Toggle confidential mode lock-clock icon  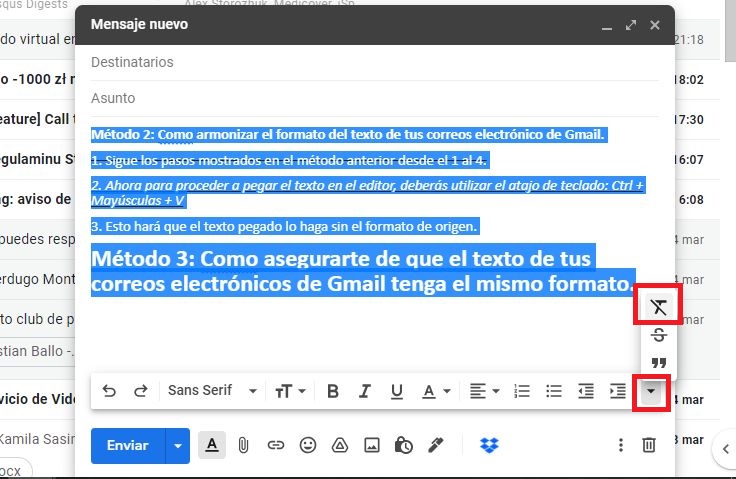[404, 445]
